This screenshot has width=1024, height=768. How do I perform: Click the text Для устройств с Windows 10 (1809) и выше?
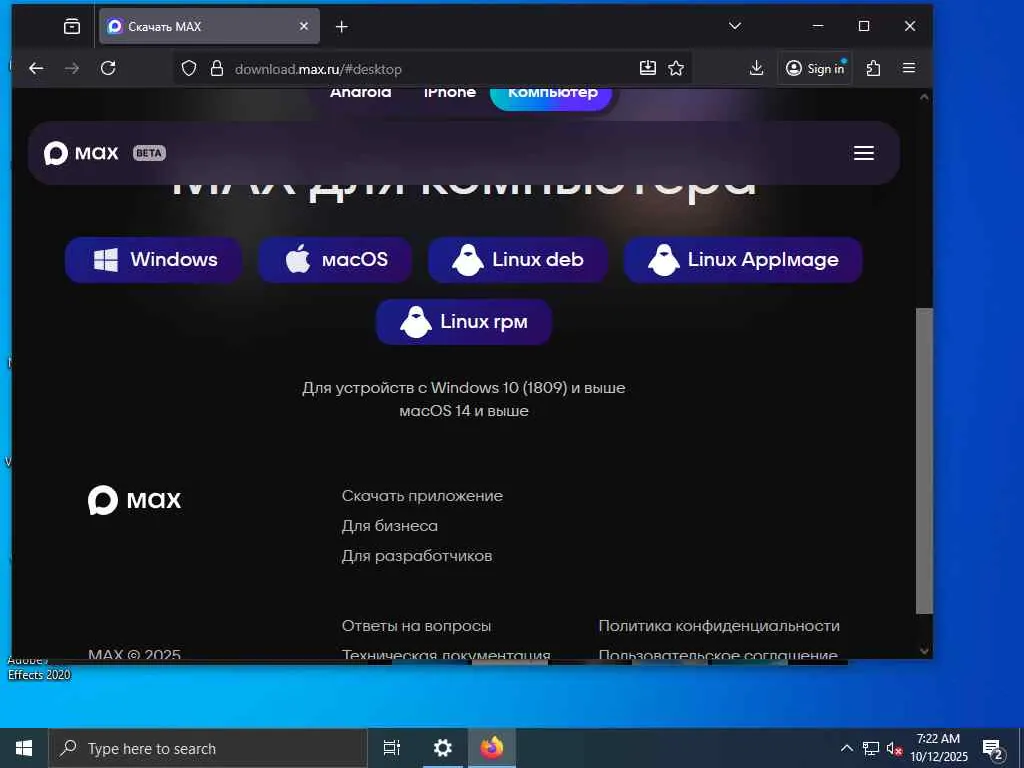coord(464,388)
